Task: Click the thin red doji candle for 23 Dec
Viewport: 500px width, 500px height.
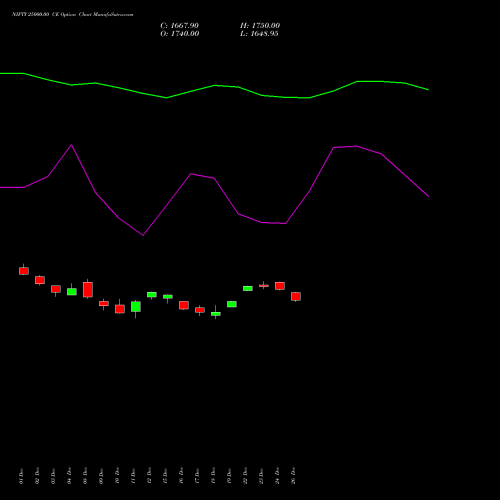Action: click(264, 286)
